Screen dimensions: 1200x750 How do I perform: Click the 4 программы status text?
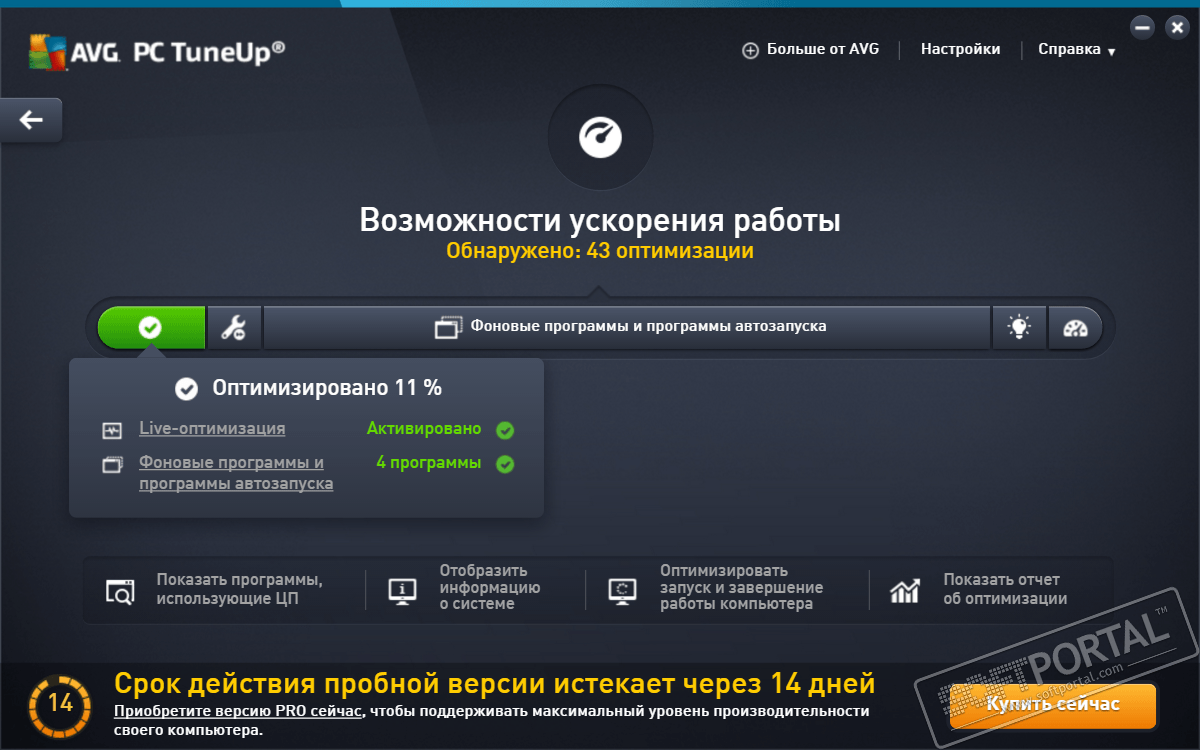pyautogui.click(x=428, y=462)
